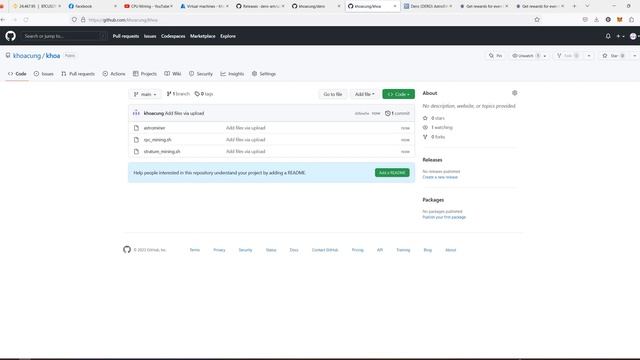640x360 pixels.
Task: Open Codespaces in top navigation
Action: [x=173, y=36]
